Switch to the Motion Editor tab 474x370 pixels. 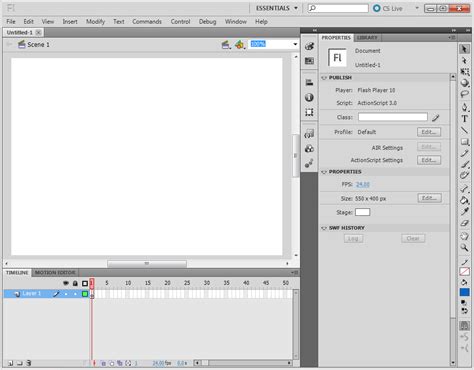tap(55, 273)
